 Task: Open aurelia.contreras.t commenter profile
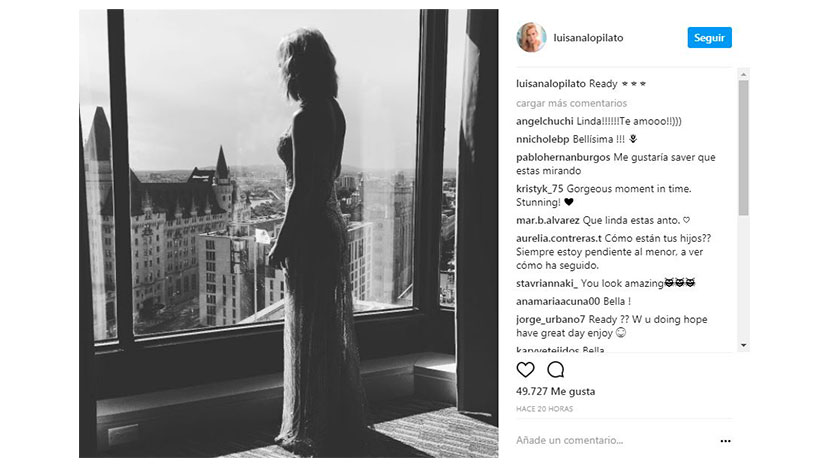tap(559, 238)
